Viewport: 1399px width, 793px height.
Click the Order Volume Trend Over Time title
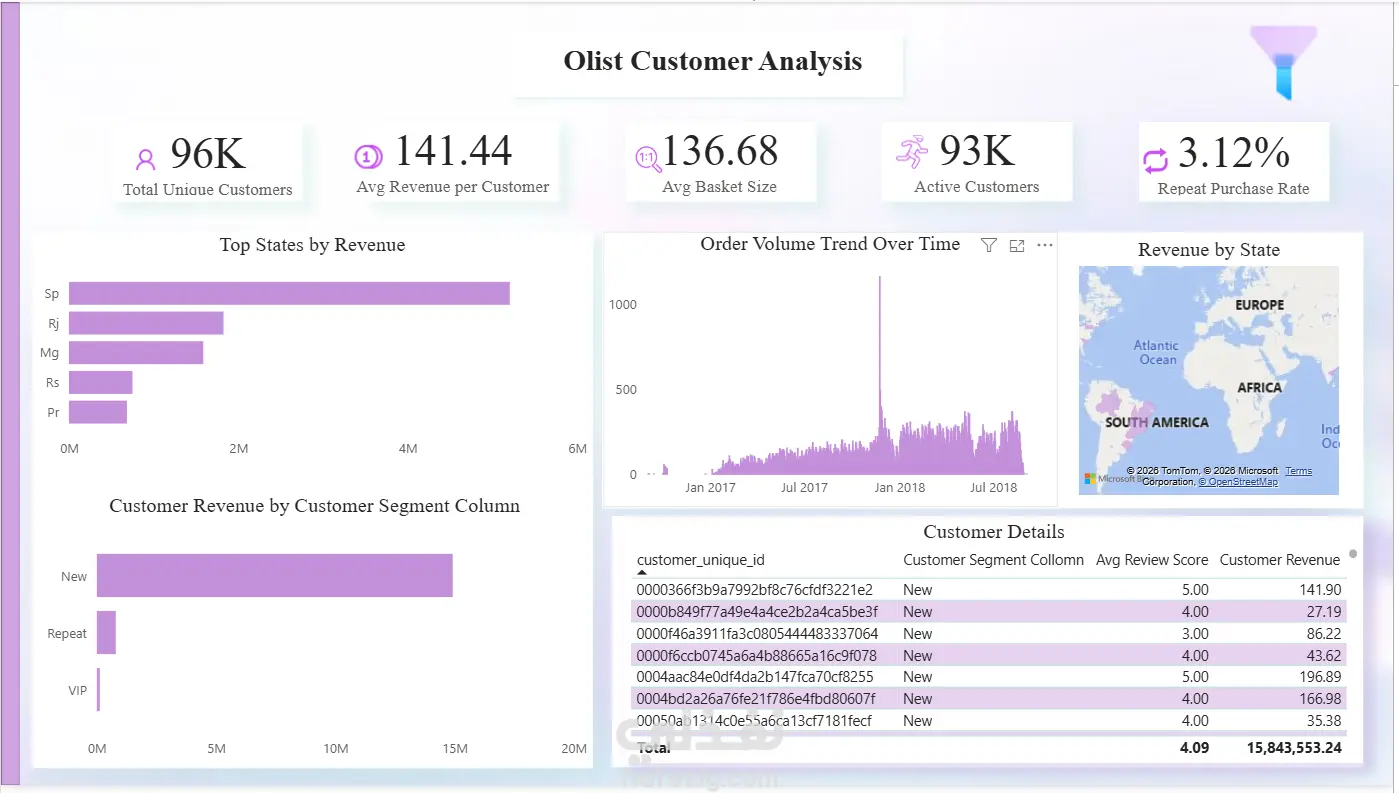point(830,244)
